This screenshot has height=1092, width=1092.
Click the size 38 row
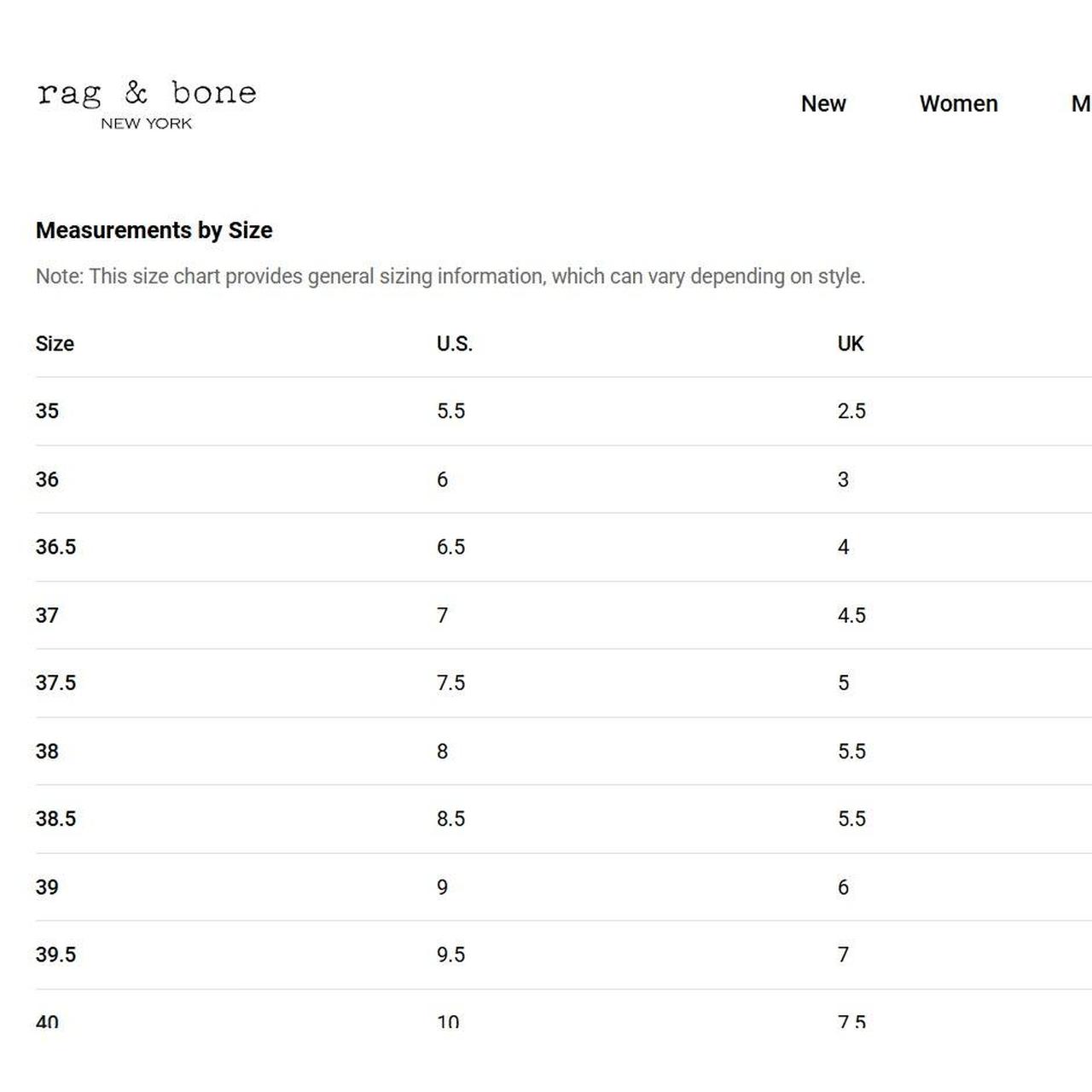pos(48,751)
